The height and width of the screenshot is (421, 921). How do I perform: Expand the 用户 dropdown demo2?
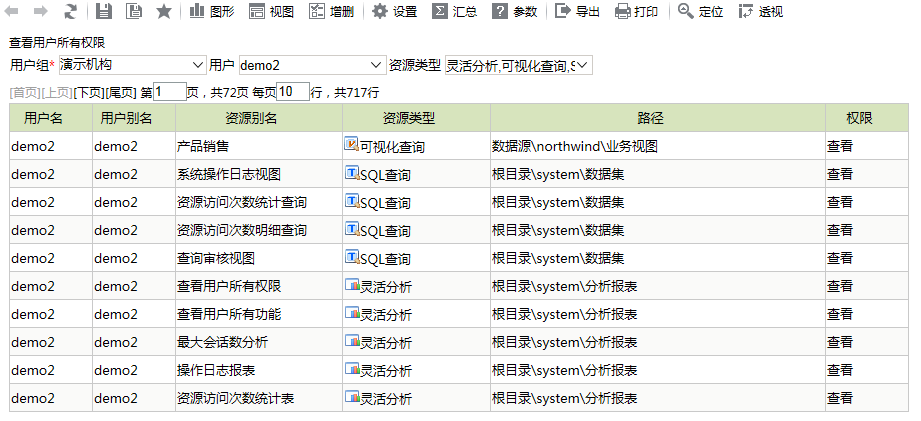312,65
